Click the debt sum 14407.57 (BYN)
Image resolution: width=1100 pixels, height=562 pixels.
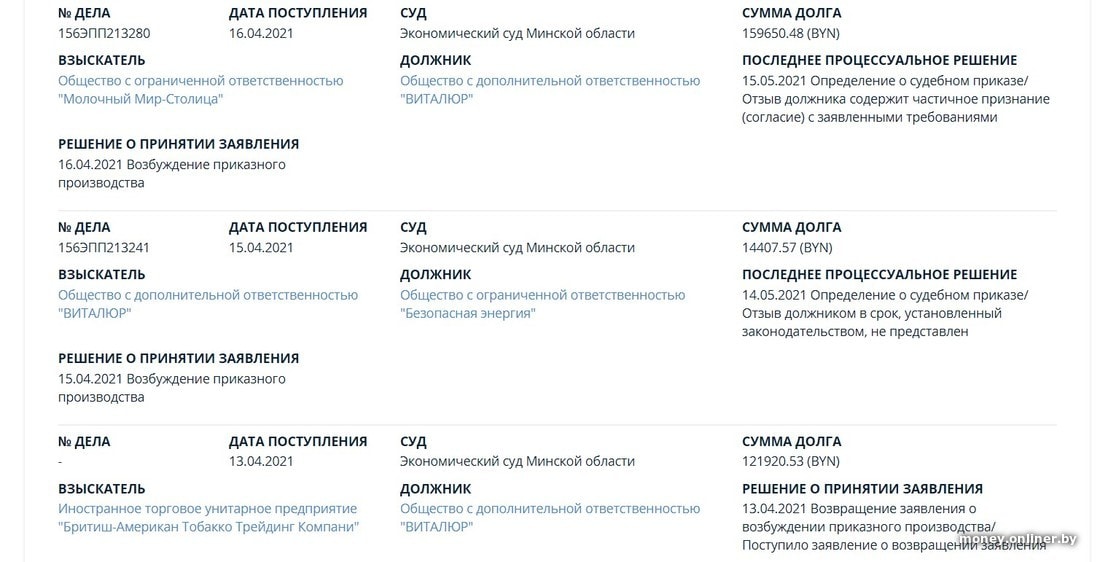click(x=787, y=247)
